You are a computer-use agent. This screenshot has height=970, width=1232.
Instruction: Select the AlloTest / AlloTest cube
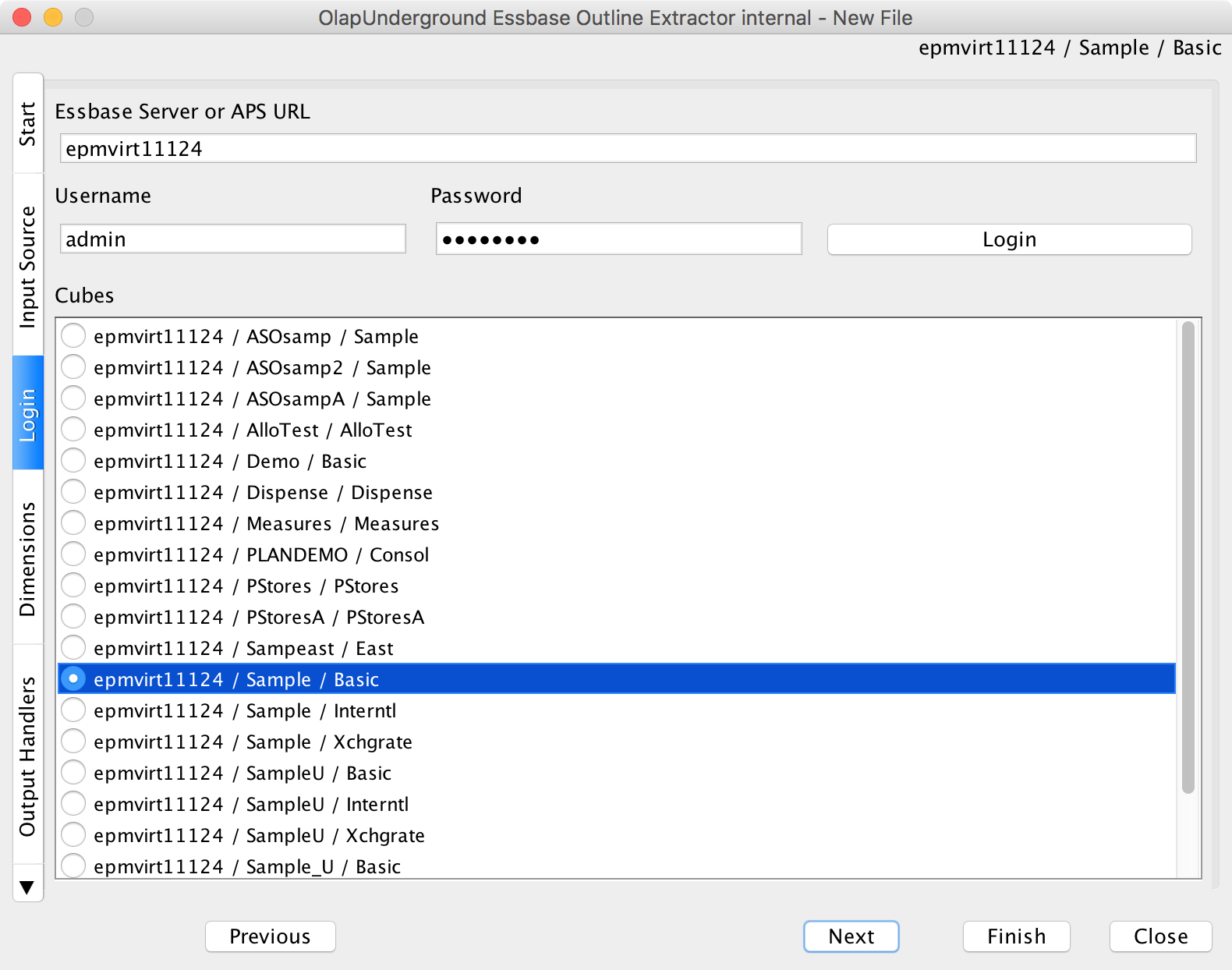click(73, 430)
